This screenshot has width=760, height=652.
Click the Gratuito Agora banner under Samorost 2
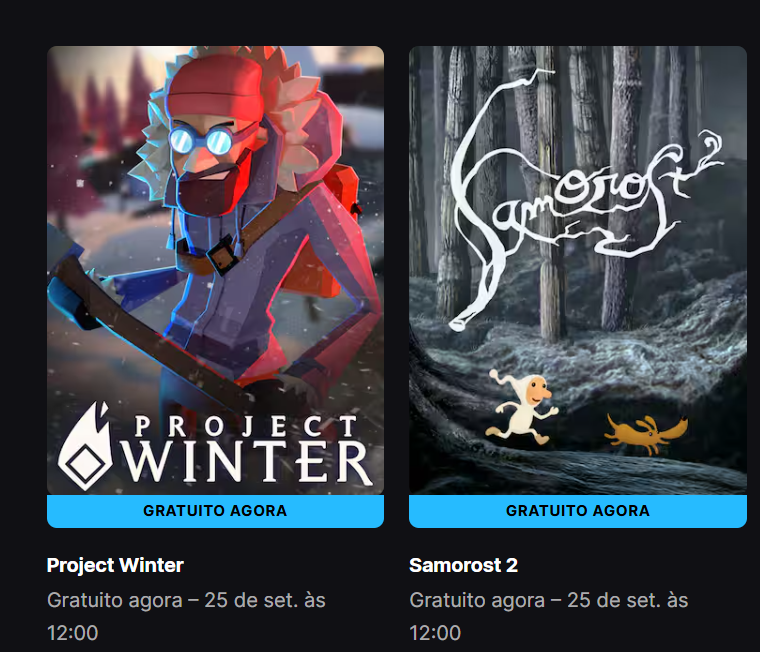578,511
